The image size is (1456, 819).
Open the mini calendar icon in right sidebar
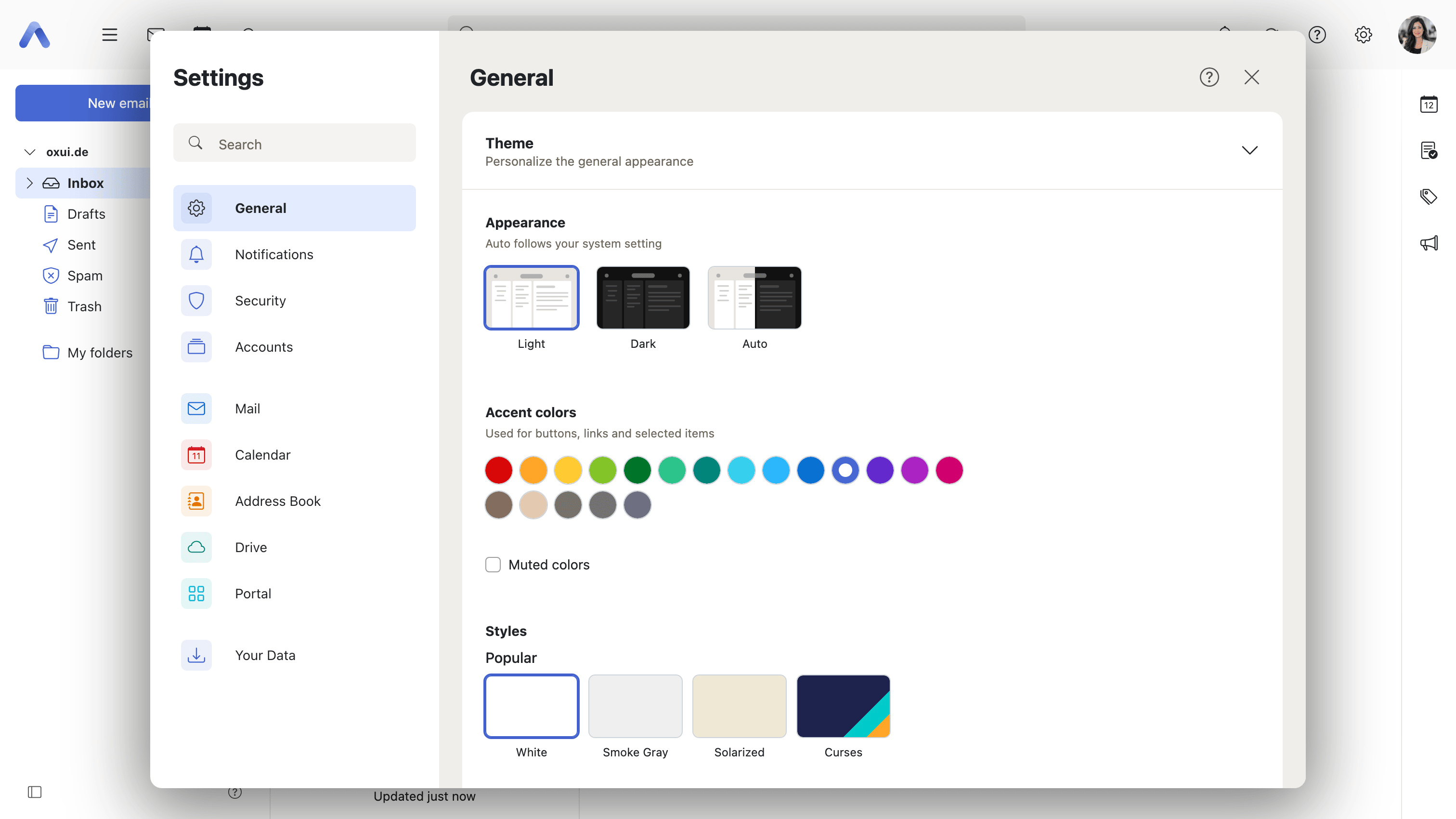click(x=1428, y=104)
